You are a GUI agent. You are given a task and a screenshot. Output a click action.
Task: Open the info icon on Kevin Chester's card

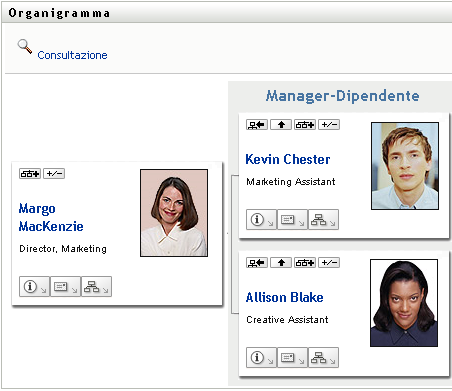[x=261, y=219]
